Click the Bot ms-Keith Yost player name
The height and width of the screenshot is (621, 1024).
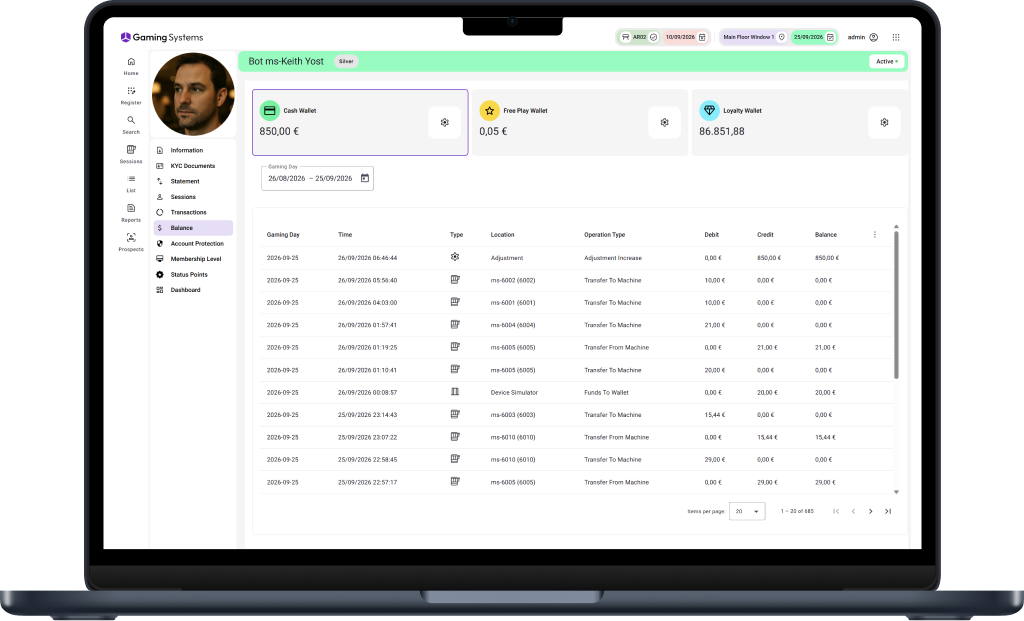286,61
